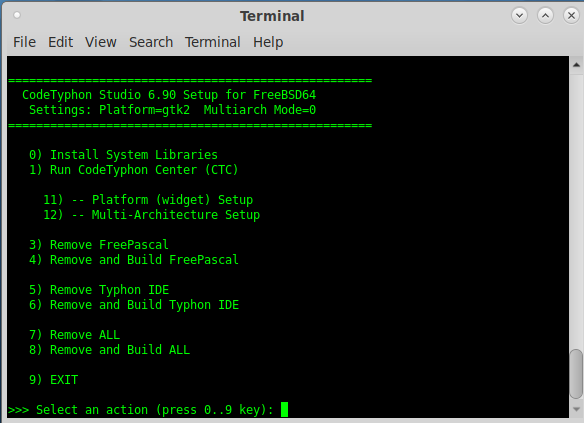Close the Terminal window
Image resolution: width=584 pixels, height=423 pixels.
point(571,16)
